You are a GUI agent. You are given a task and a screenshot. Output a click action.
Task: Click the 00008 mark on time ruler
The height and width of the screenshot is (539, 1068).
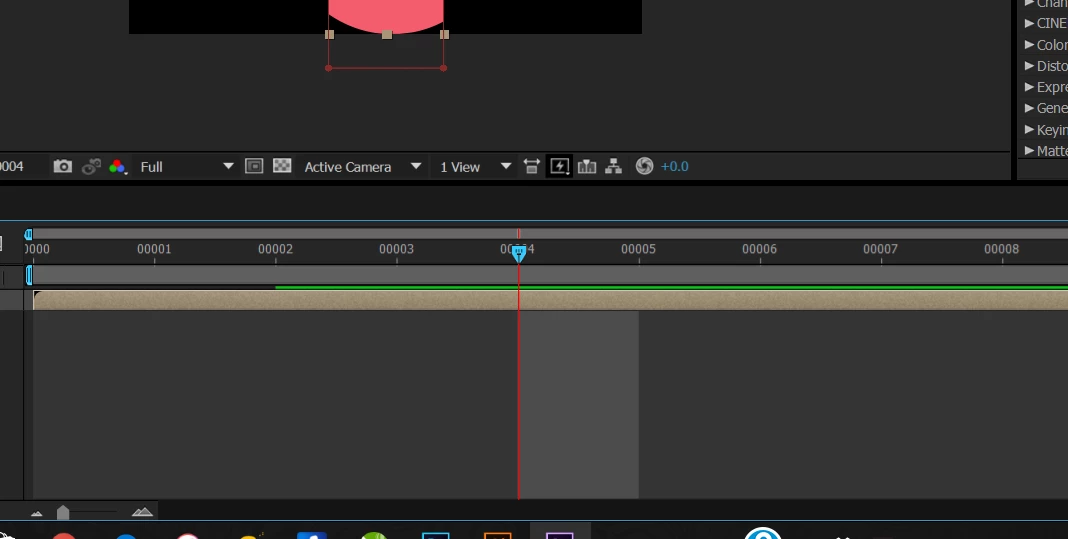[1001, 249]
